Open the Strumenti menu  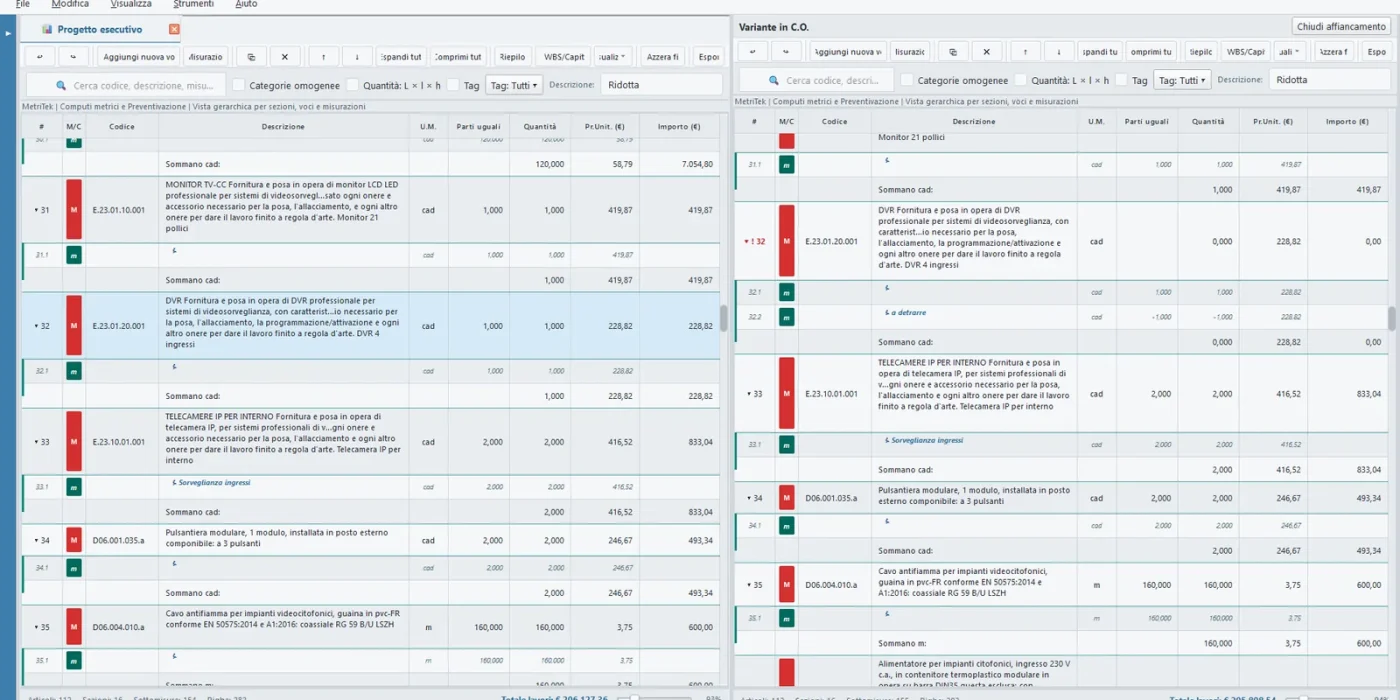(x=193, y=4)
